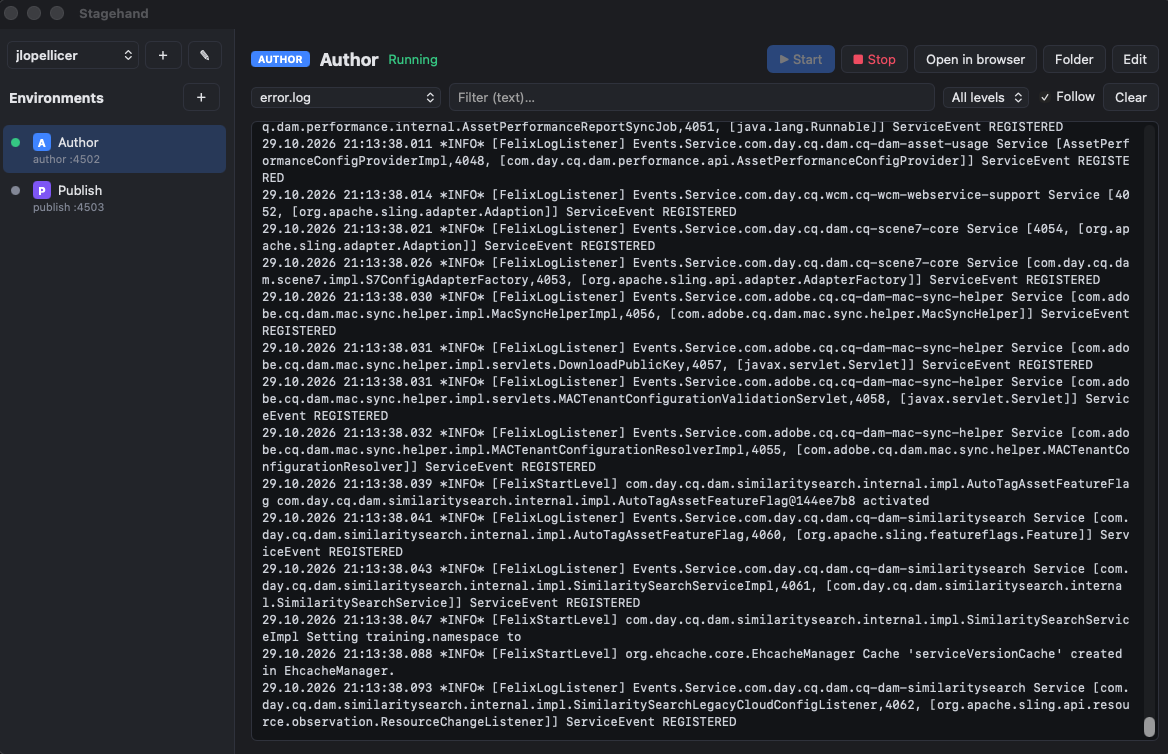Add a new environment with plus button
Image resolution: width=1168 pixels, height=754 pixels.
[x=201, y=98]
